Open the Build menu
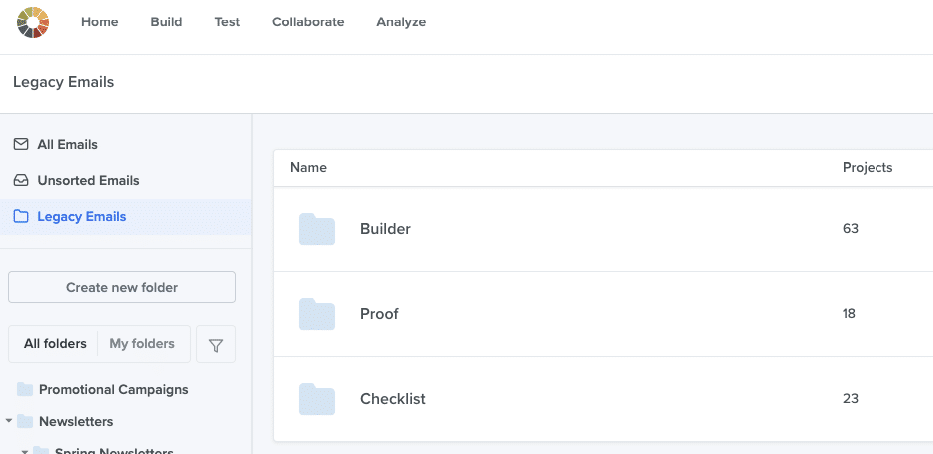Viewport: 933px width, 454px height. tap(166, 22)
